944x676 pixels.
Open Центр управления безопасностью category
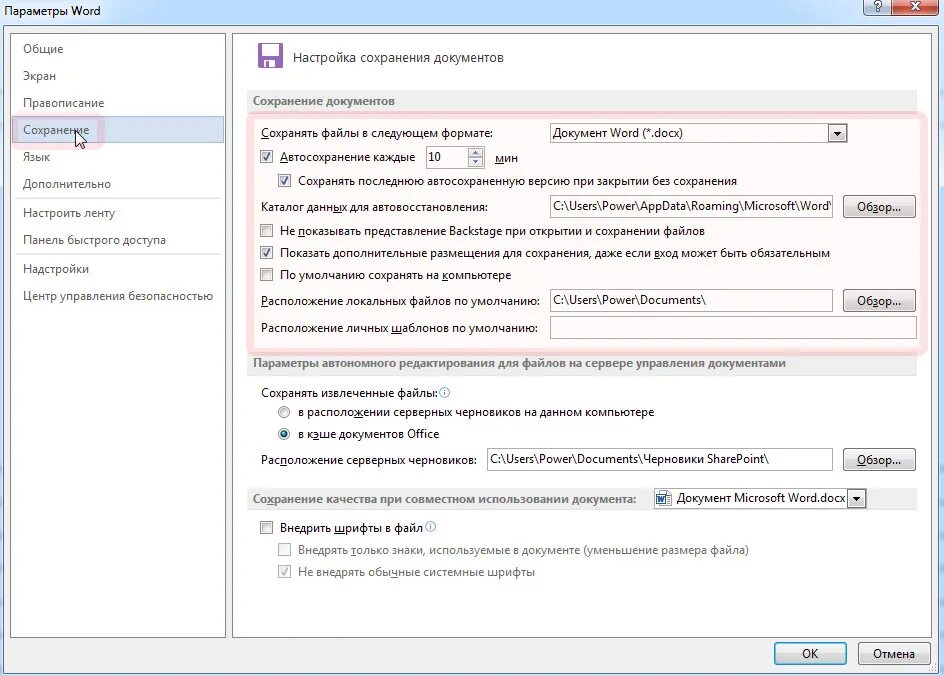click(x=117, y=296)
